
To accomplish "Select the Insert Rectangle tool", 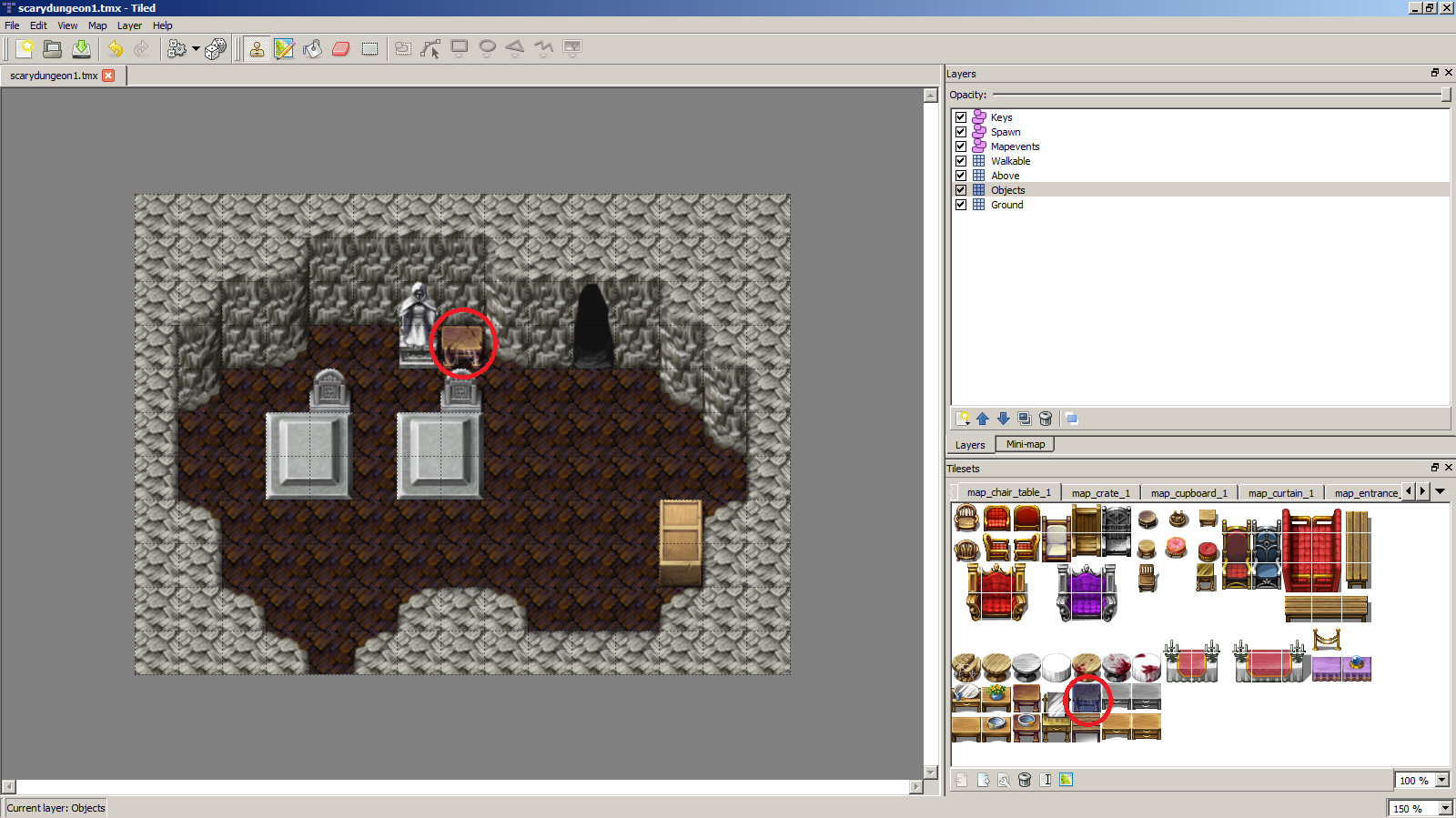I will pyautogui.click(x=460, y=48).
